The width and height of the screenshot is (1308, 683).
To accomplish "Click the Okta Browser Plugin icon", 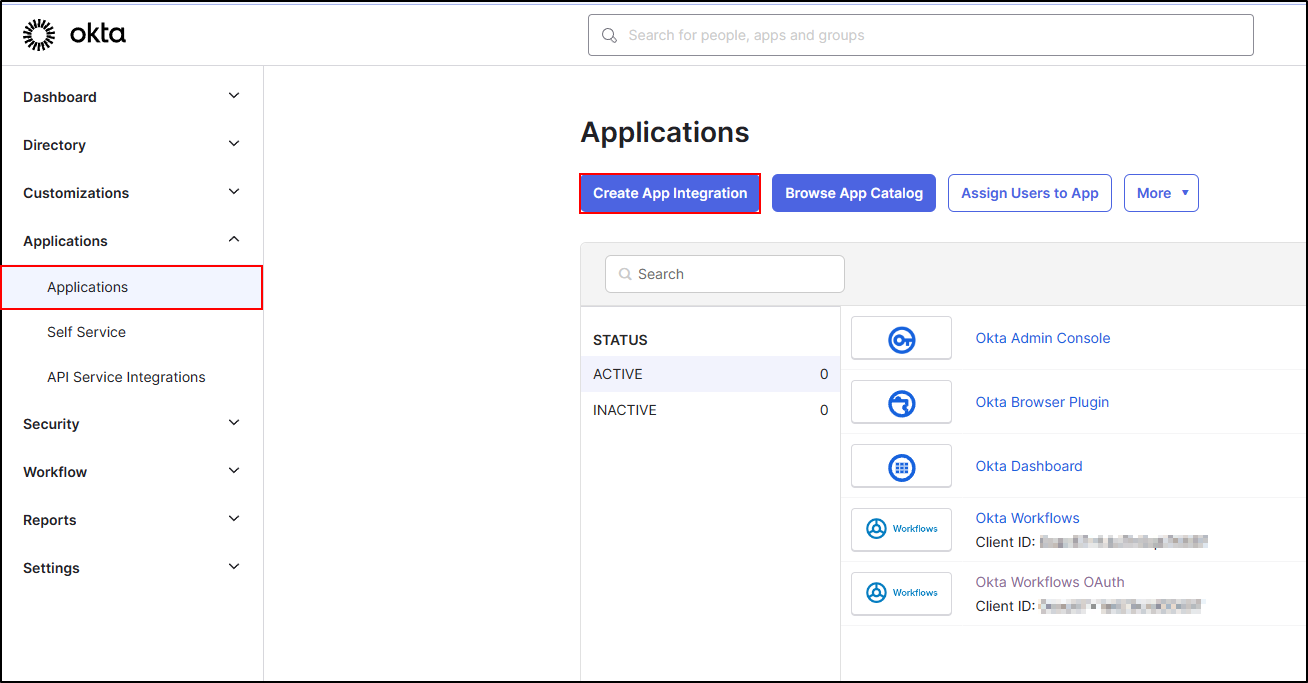I will pos(901,403).
